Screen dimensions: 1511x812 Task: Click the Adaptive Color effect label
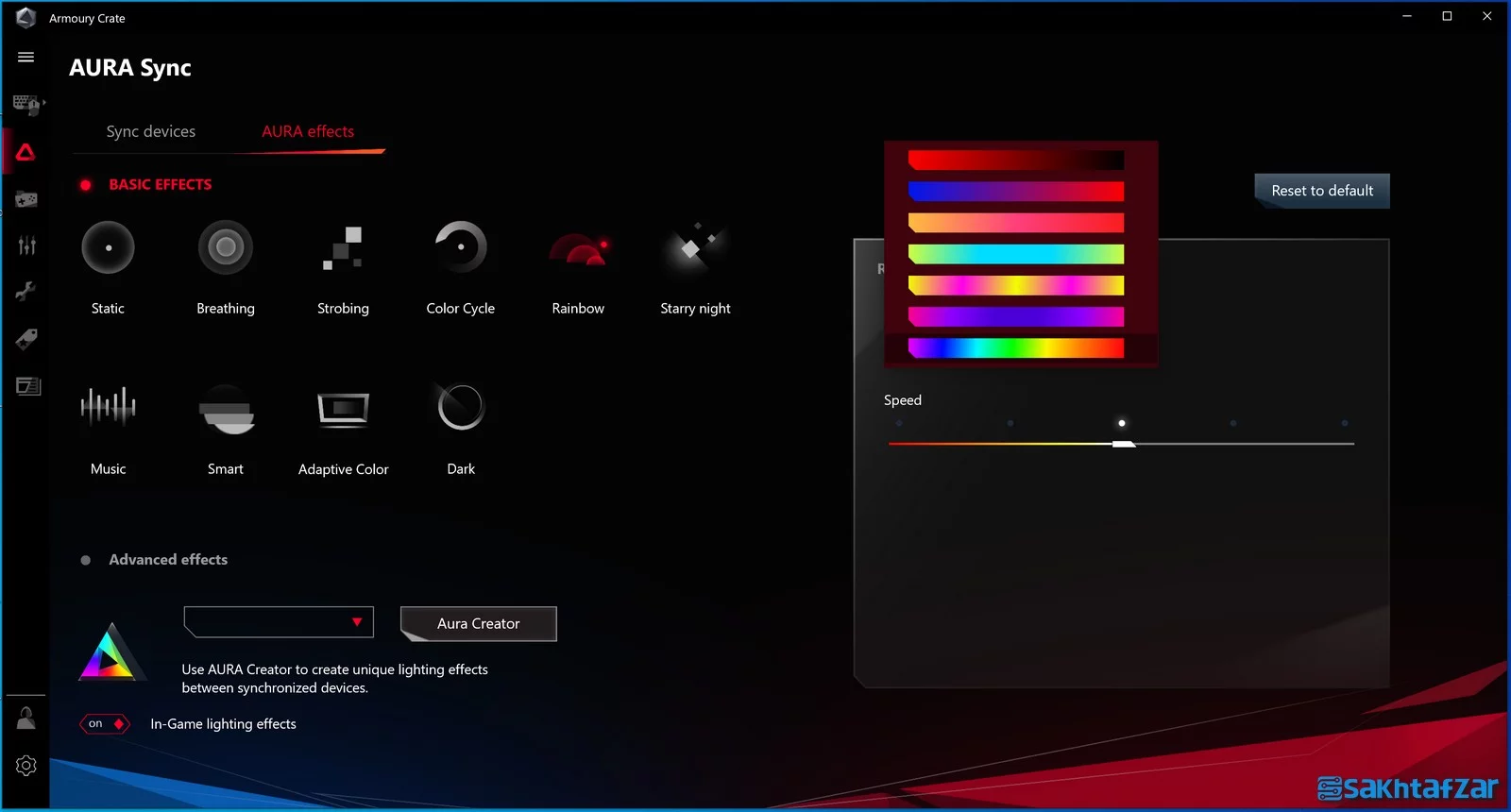click(344, 469)
